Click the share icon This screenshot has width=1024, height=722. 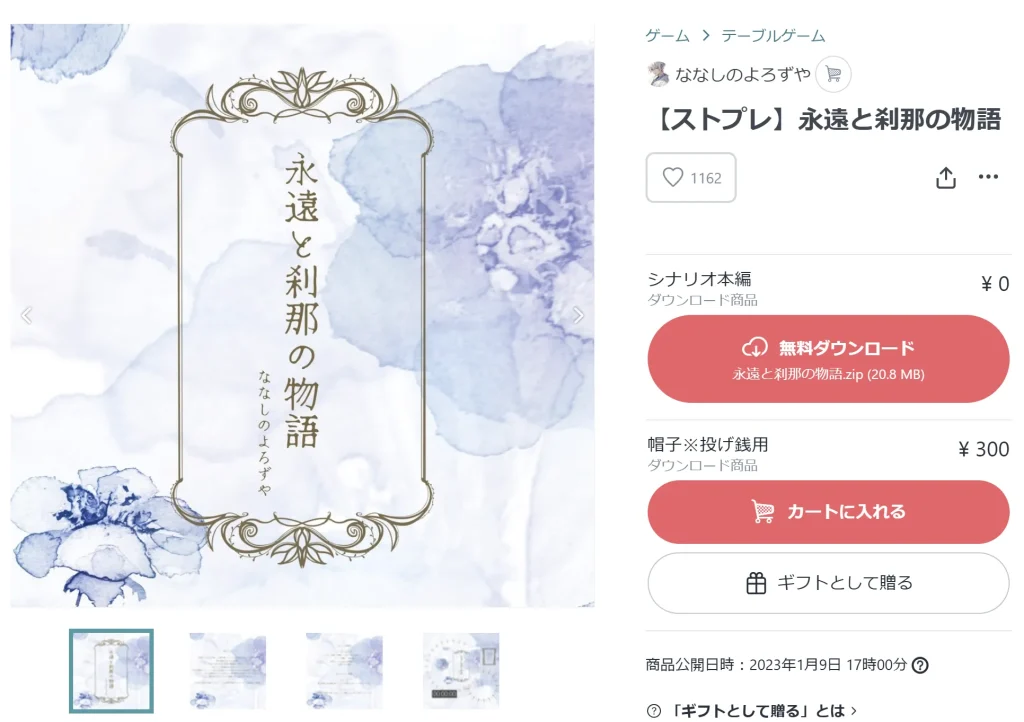(945, 178)
